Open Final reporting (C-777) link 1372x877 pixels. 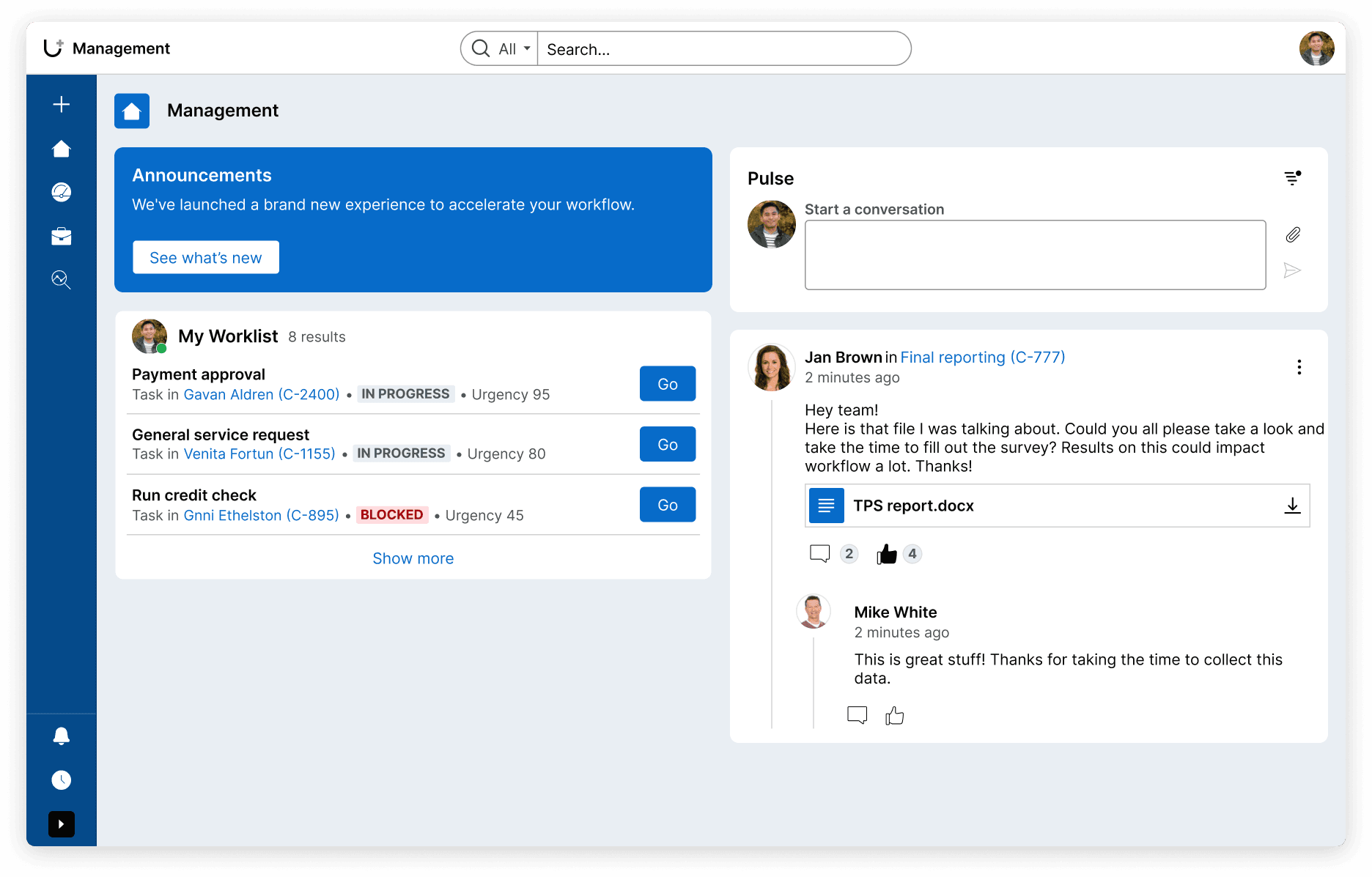pyautogui.click(x=983, y=357)
